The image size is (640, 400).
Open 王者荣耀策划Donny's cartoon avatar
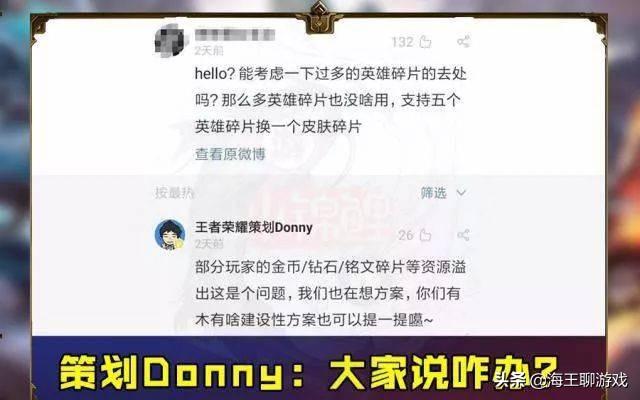point(170,234)
